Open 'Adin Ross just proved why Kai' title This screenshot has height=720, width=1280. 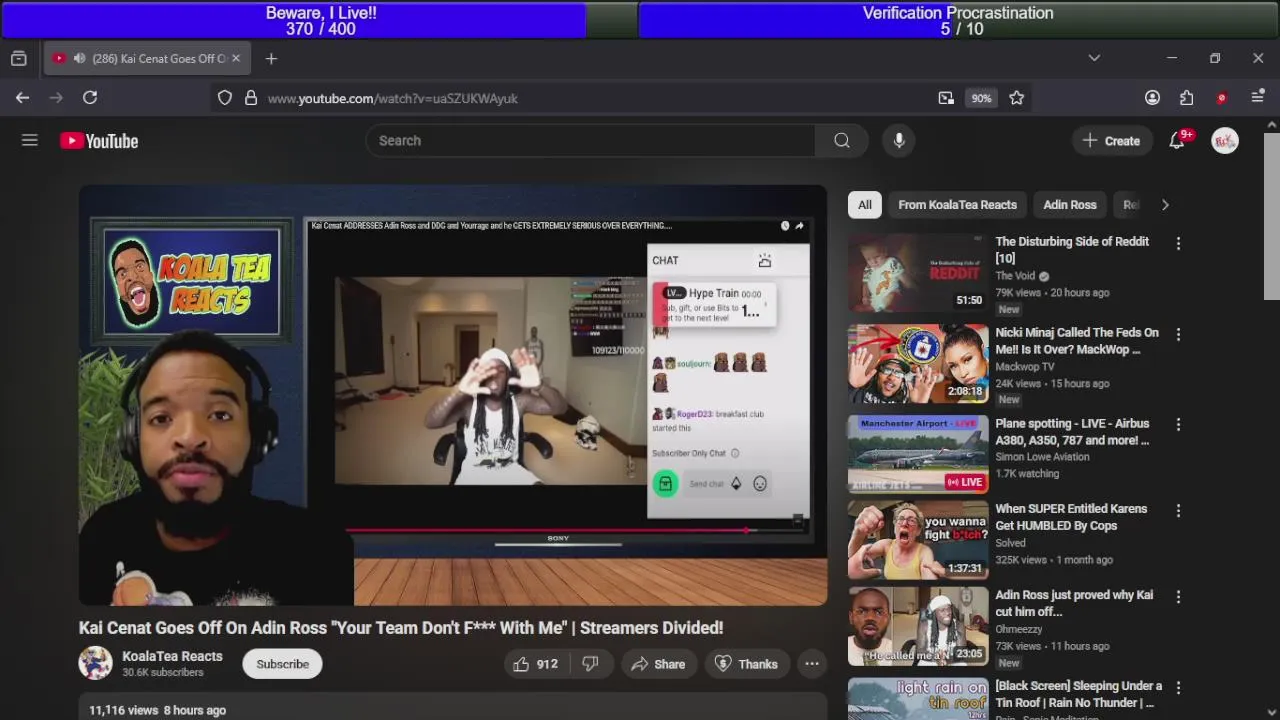tap(1074, 603)
